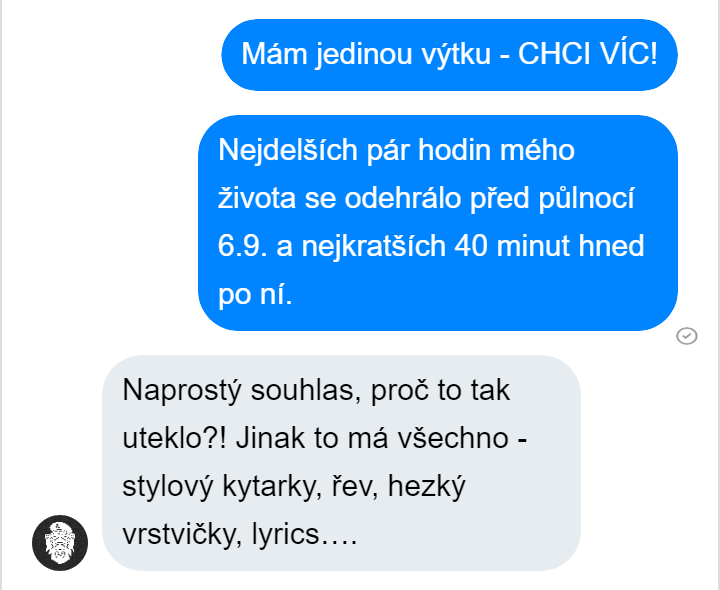This screenshot has height=590, width=720.
Task: Click the message delivered checkmark icon
Action: coord(687,336)
